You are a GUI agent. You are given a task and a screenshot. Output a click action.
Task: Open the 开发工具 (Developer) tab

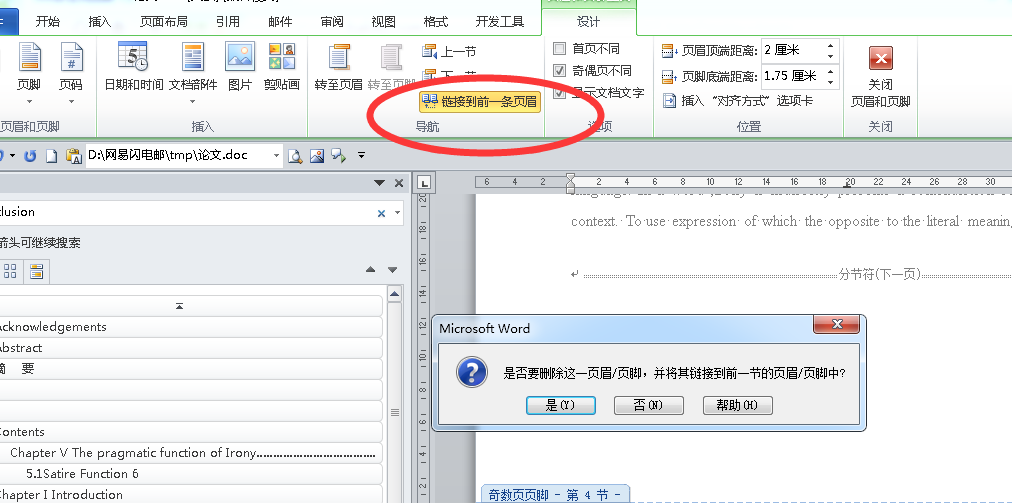click(x=500, y=21)
